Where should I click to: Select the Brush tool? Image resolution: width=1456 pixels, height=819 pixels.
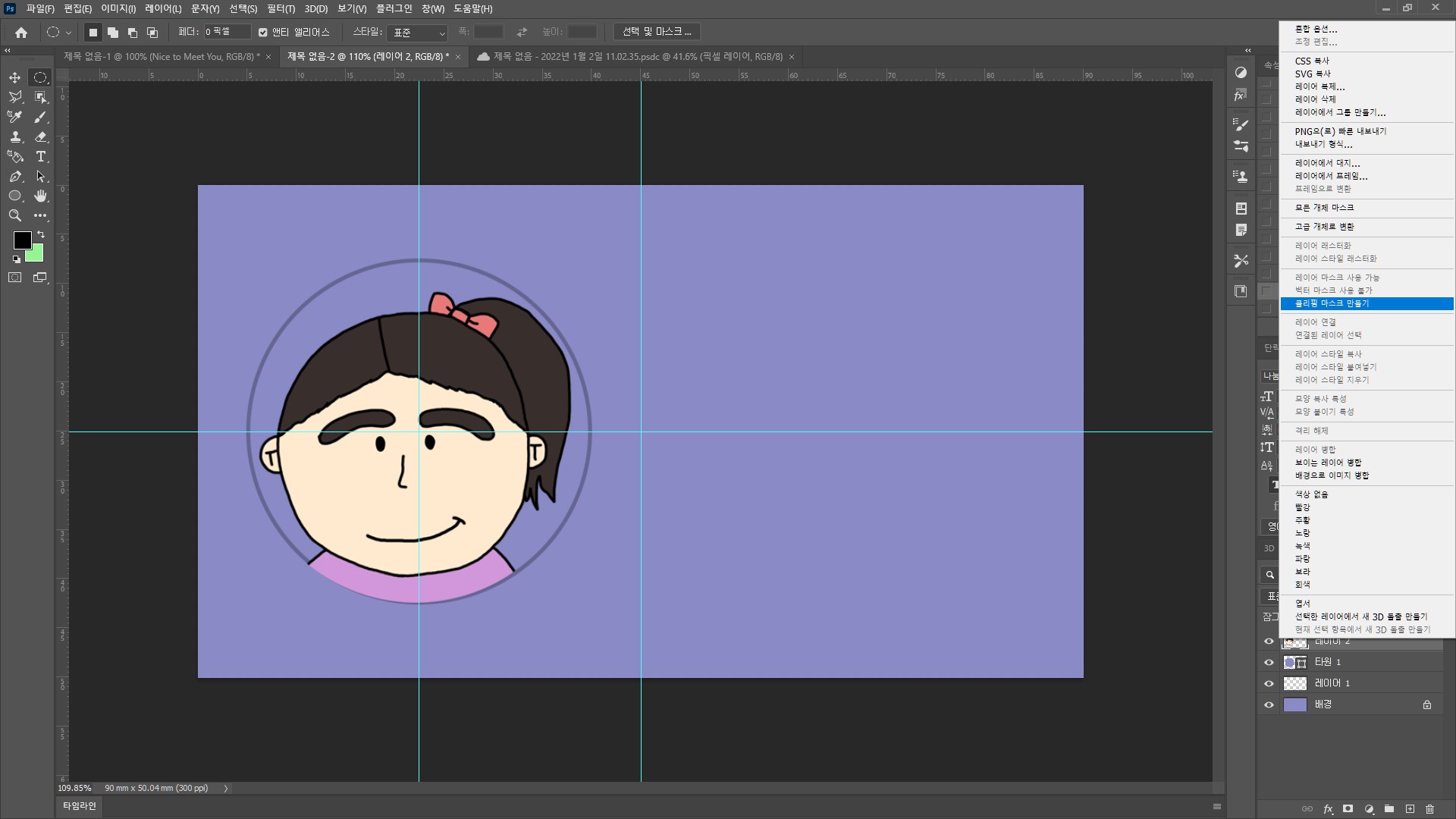pyautogui.click(x=41, y=117)
